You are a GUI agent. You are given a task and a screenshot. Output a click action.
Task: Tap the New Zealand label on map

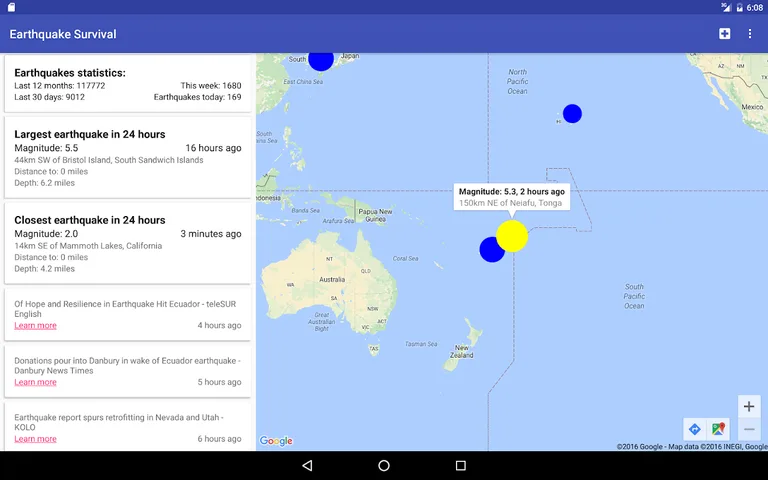click(462, 352)
